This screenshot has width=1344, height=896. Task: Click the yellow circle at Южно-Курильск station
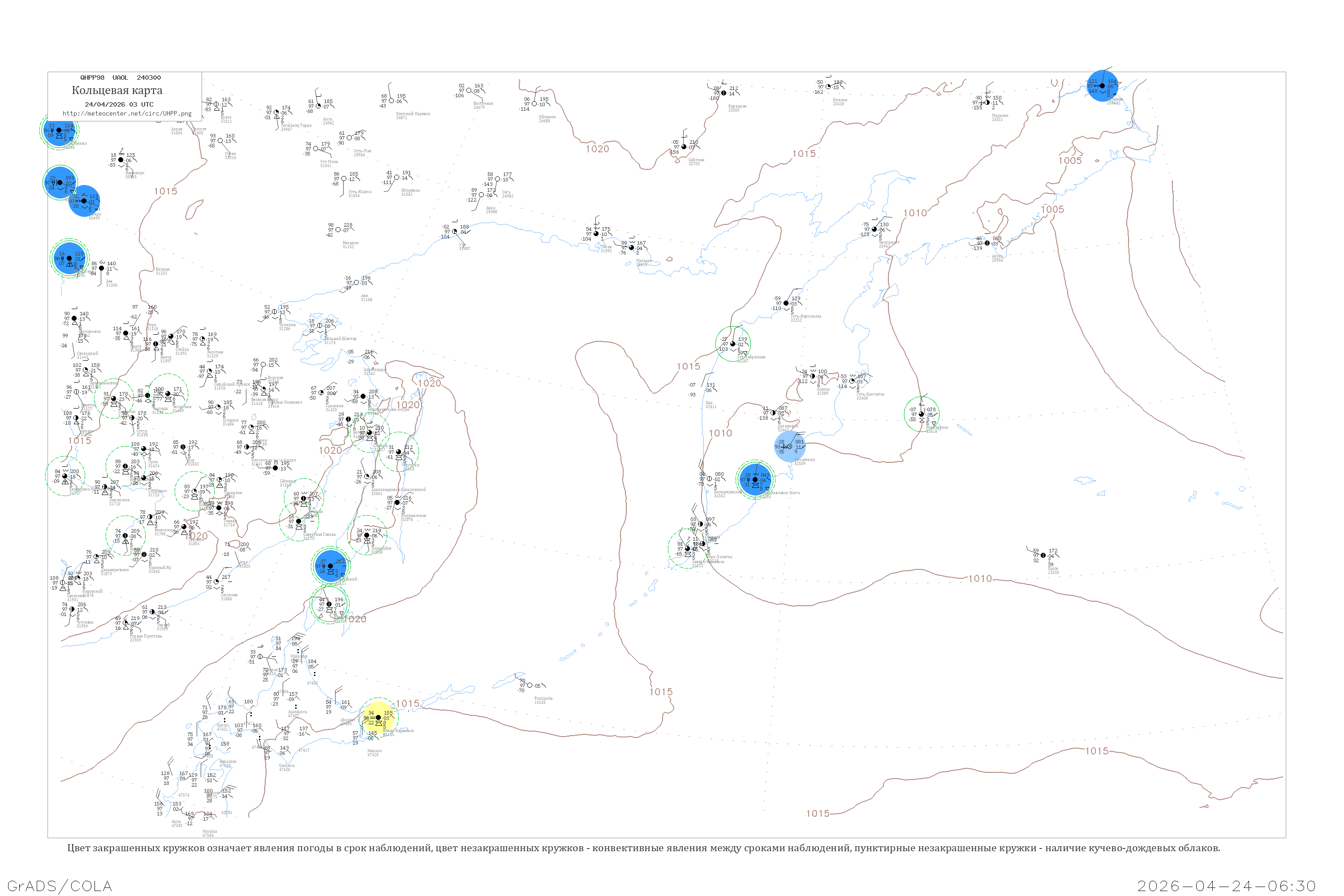pyautogui.click(x=378, y=717)
